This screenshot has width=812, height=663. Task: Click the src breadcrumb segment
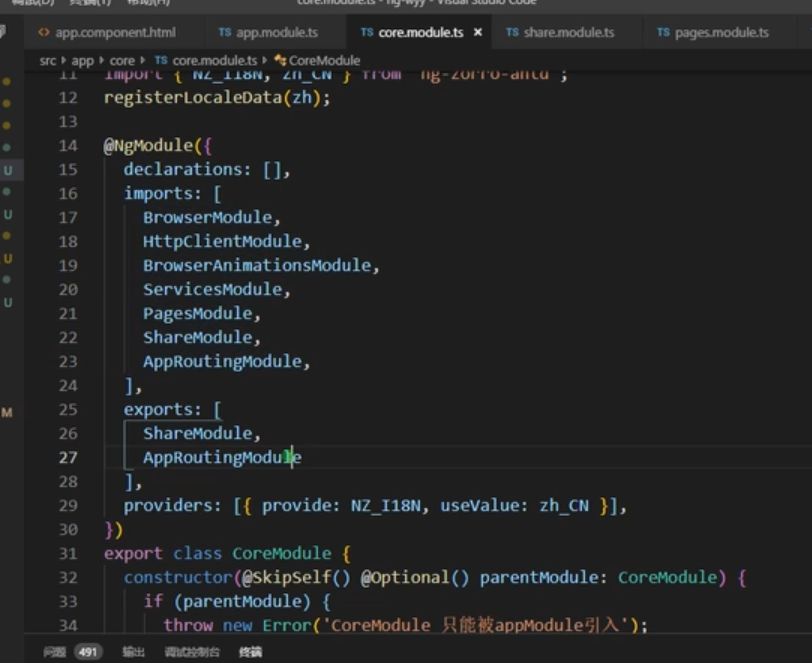click(48, 61)
